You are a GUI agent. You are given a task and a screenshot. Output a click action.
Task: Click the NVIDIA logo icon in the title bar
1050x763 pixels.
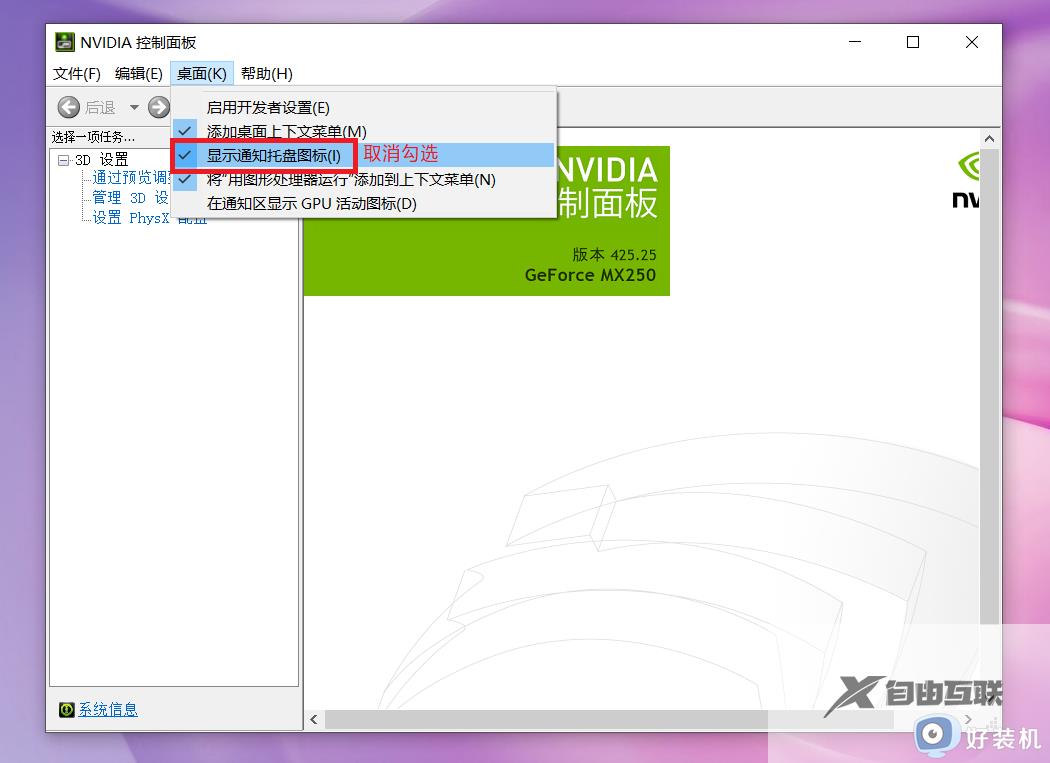[x=65, y=42]
